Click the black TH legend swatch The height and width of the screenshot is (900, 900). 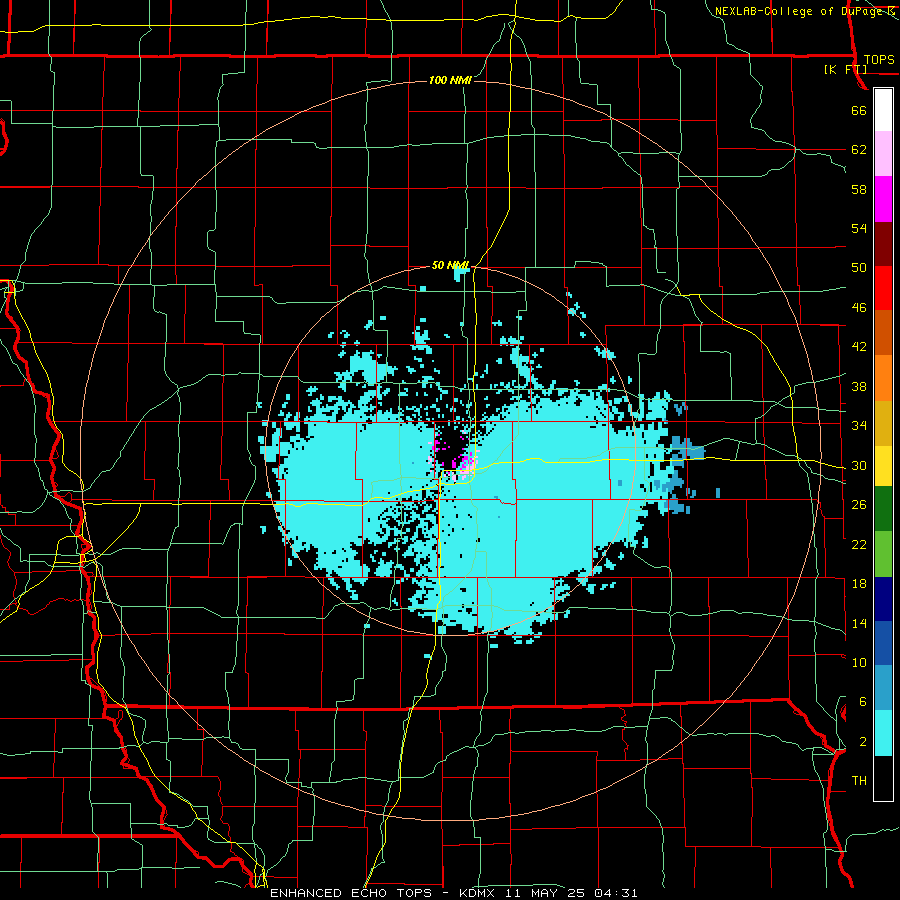point(883,778)
